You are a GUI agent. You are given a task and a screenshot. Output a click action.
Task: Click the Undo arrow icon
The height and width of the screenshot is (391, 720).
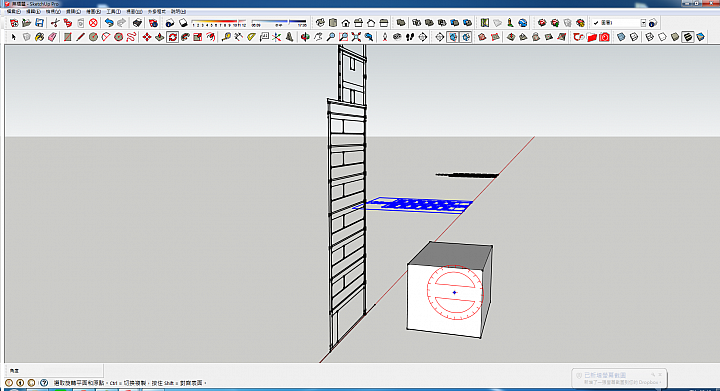click(109, 22)
